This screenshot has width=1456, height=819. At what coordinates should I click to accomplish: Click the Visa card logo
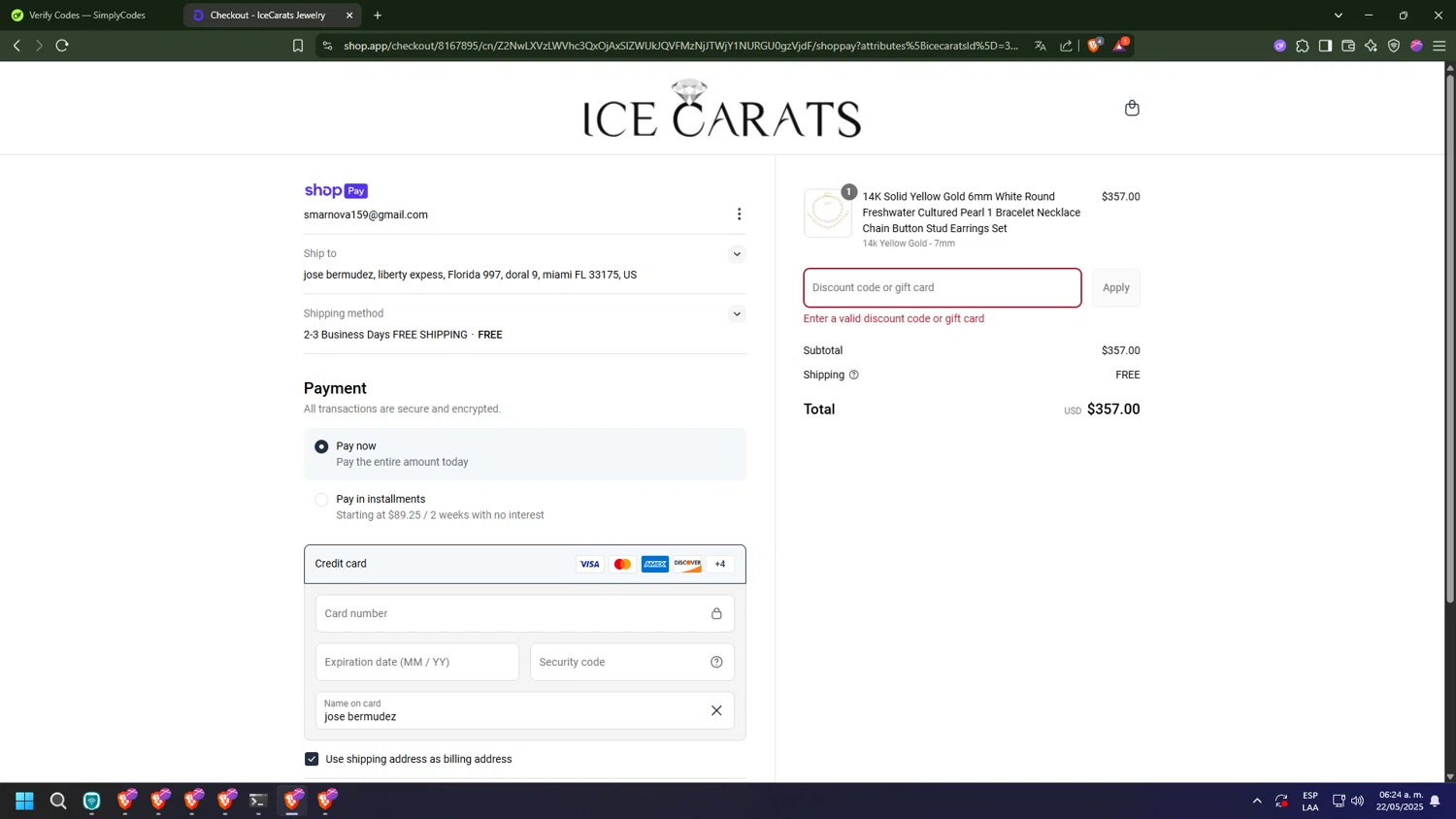[589, 564]
